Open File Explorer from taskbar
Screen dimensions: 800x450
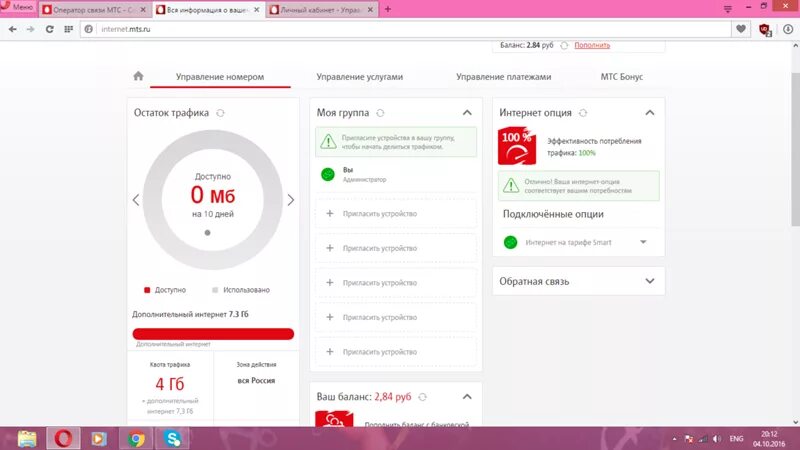click(28, 438)
